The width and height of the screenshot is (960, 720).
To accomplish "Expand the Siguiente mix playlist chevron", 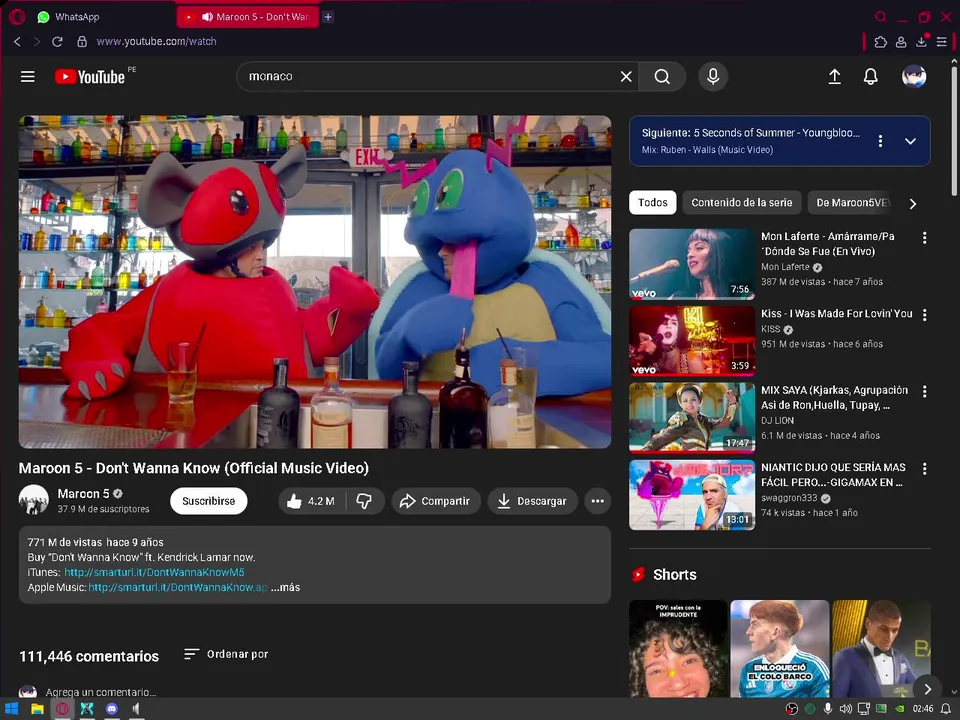I will point(910,141).
